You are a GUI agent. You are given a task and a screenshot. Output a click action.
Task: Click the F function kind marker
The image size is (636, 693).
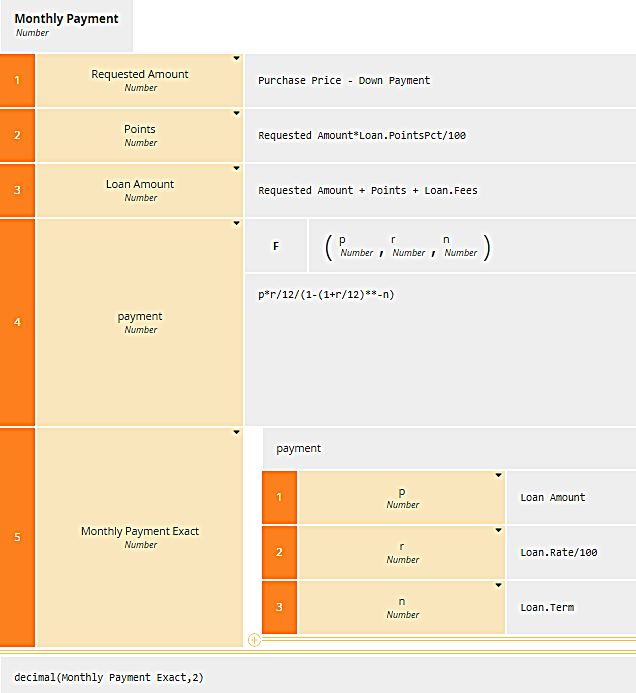[276, 246]
